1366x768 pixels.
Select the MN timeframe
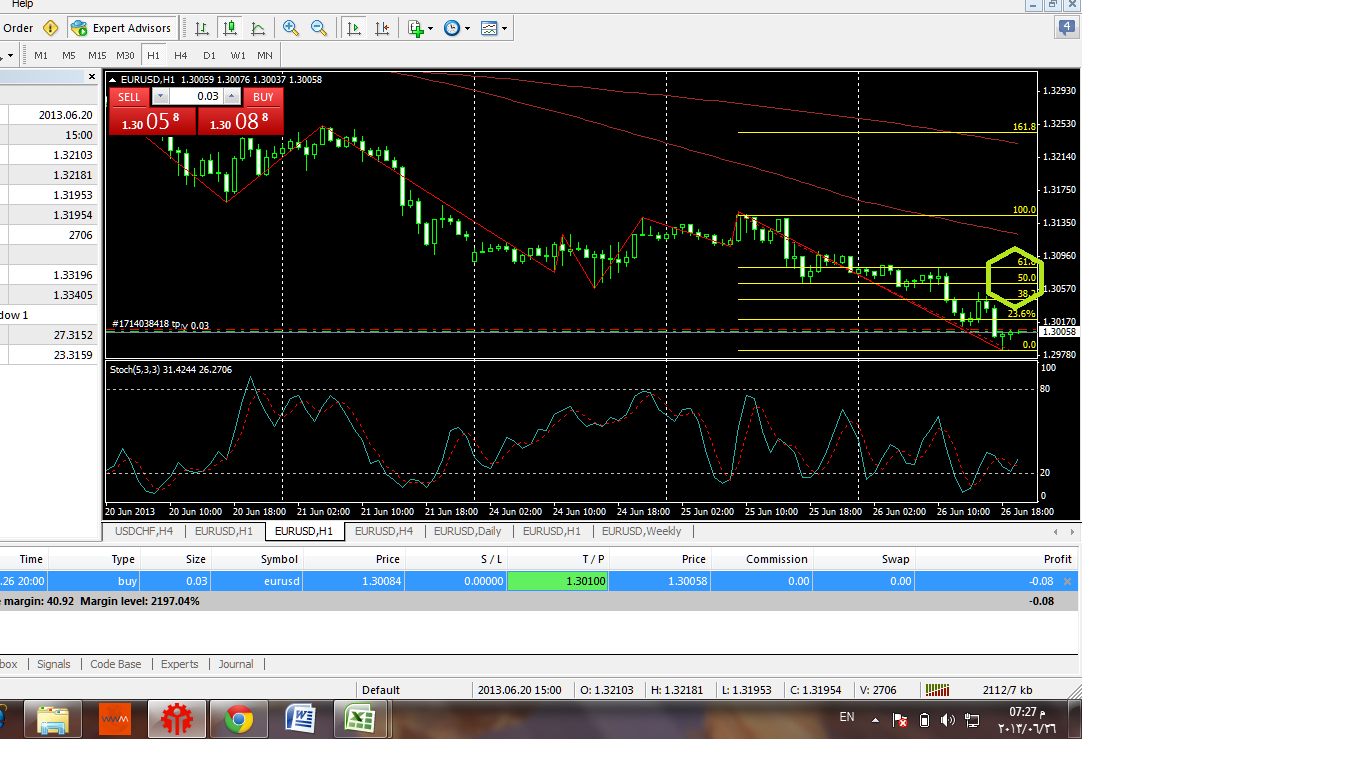pos(265,55)
